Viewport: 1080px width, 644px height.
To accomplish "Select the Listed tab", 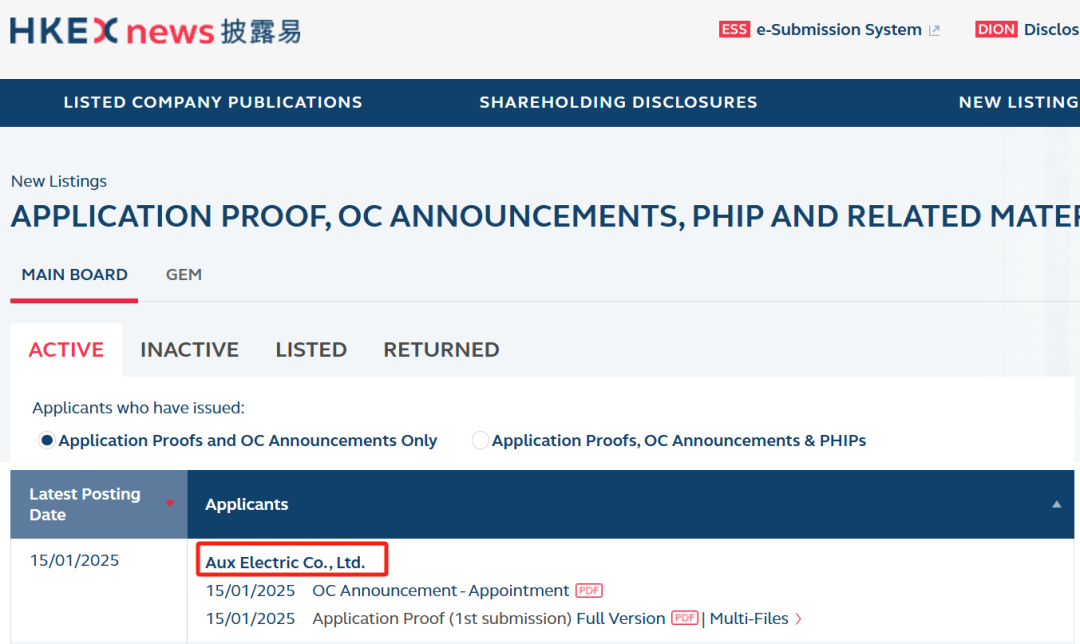I will point(311,350).
